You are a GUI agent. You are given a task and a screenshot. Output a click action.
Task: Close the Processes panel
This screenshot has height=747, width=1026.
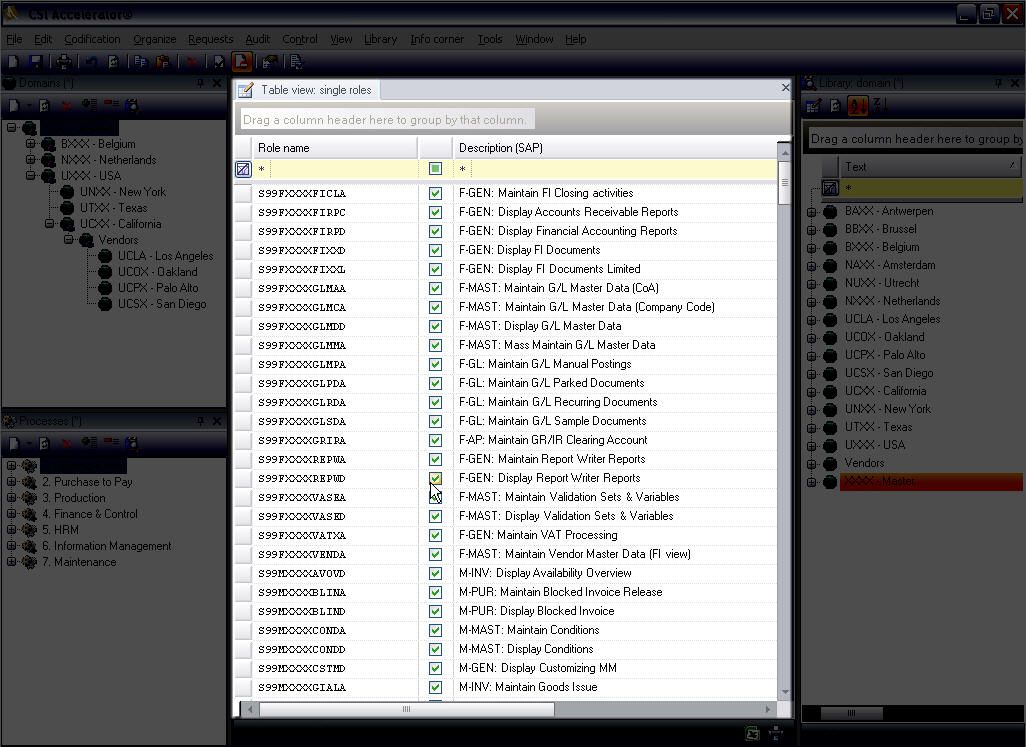click(x=217, y=421)
